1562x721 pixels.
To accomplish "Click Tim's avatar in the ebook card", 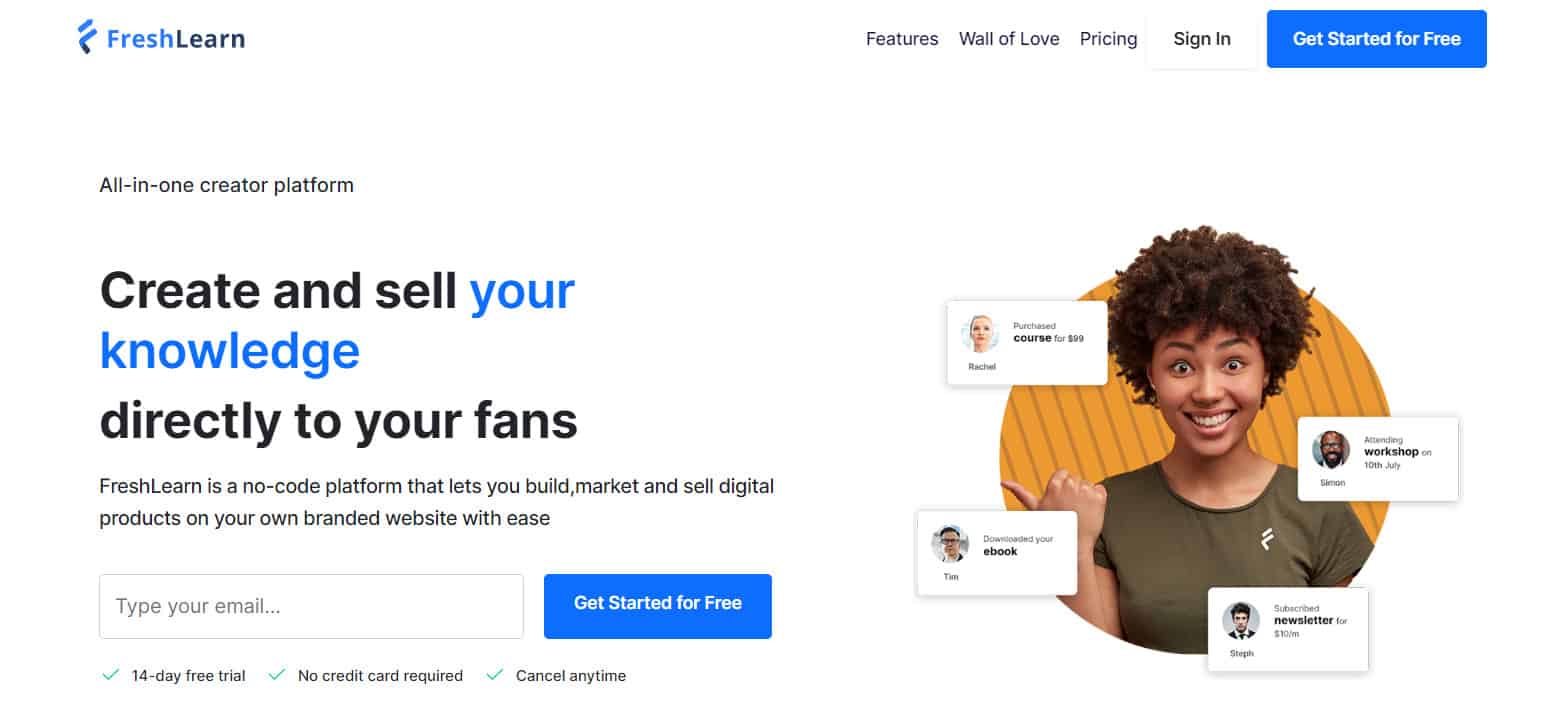I will click(x=950, y=544).
